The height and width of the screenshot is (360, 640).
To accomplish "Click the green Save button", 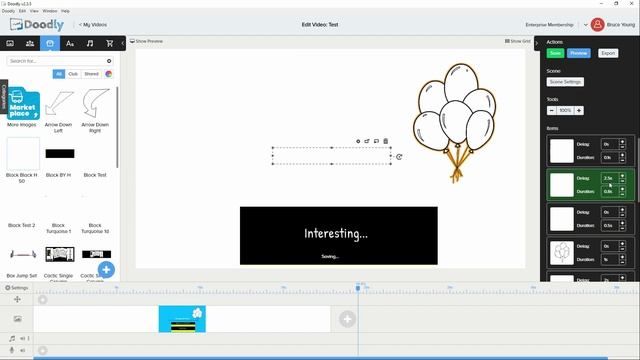I will click(555, 53).
